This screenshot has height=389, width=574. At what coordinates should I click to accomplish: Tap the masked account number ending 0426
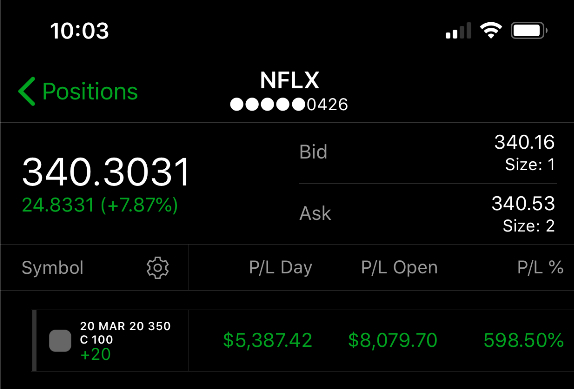289,105
